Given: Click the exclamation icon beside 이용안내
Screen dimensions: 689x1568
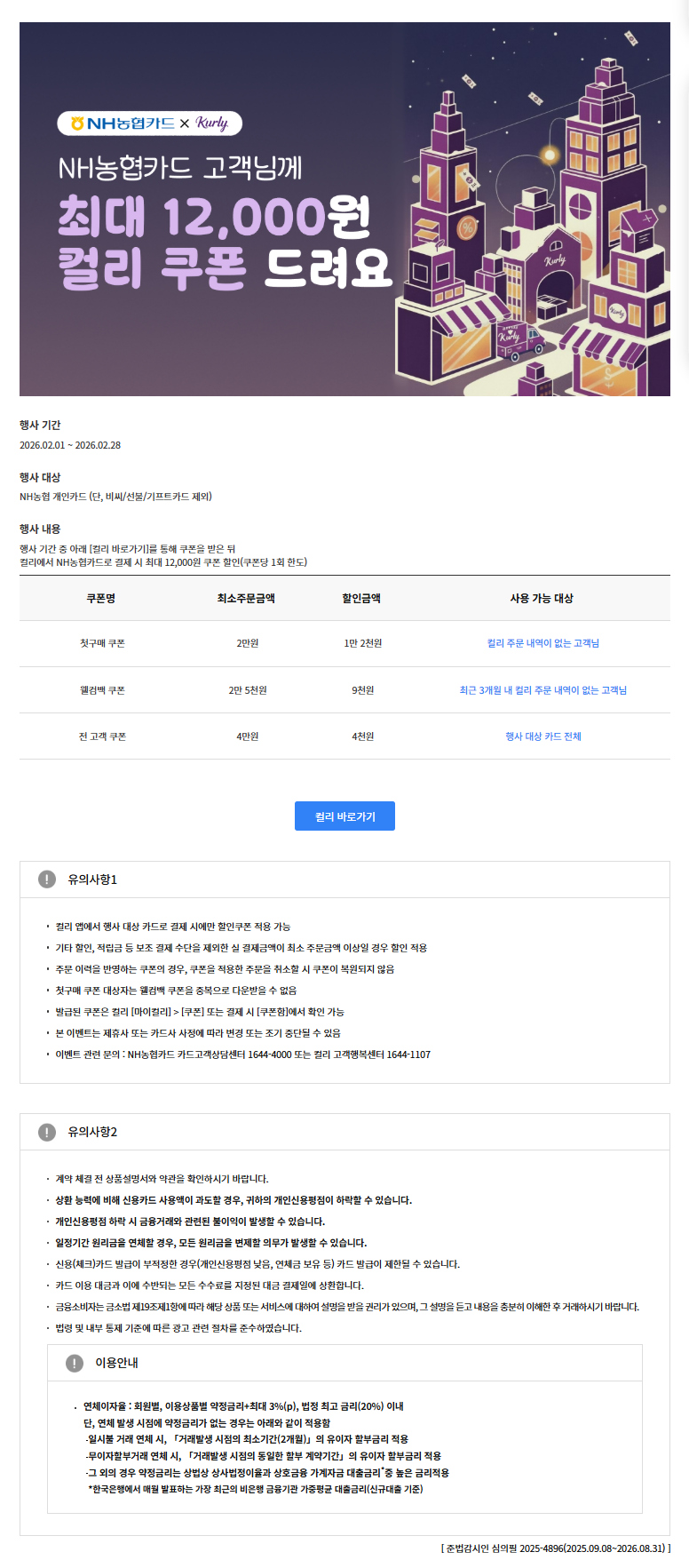Looking at the screenshot, I should click(75, 1363).
